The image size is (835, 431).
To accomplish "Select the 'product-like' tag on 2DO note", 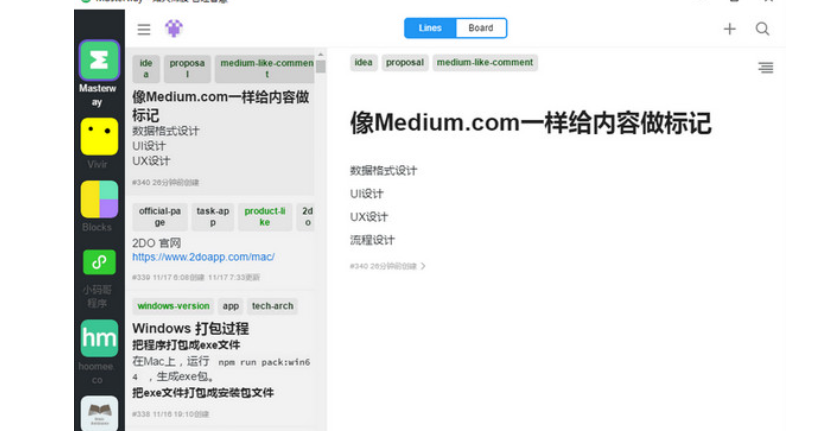I will click(265, 217).
